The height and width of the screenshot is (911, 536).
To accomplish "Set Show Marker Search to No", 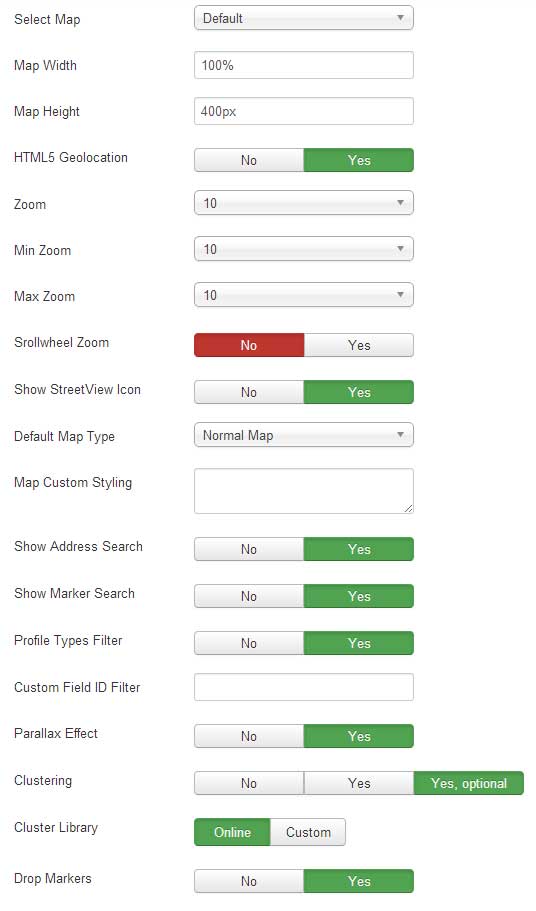I will (x=249, y=596).
